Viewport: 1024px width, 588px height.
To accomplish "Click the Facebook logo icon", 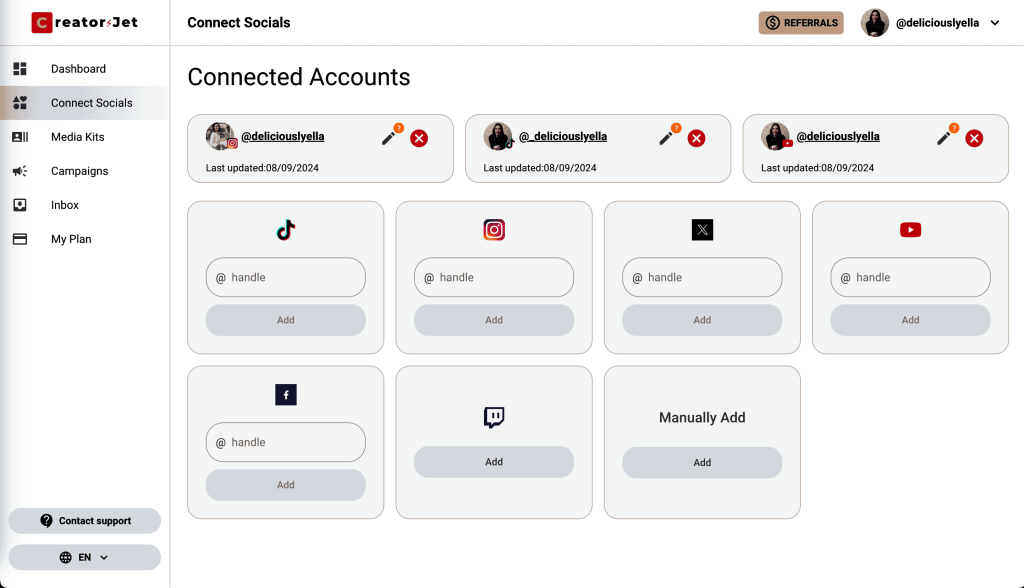I will [x=286, y=395].
